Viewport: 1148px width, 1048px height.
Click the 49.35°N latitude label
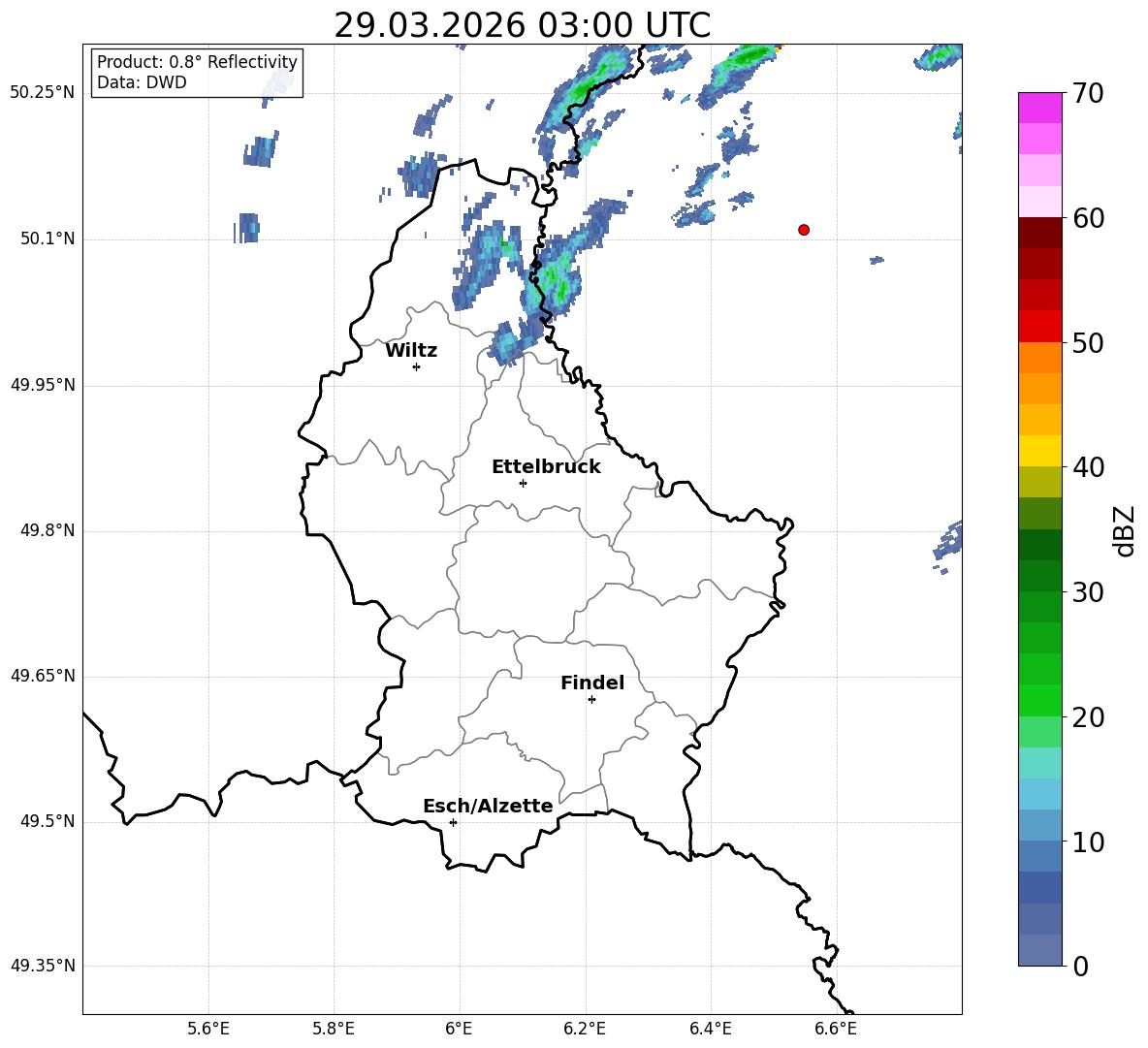point(43,966)
